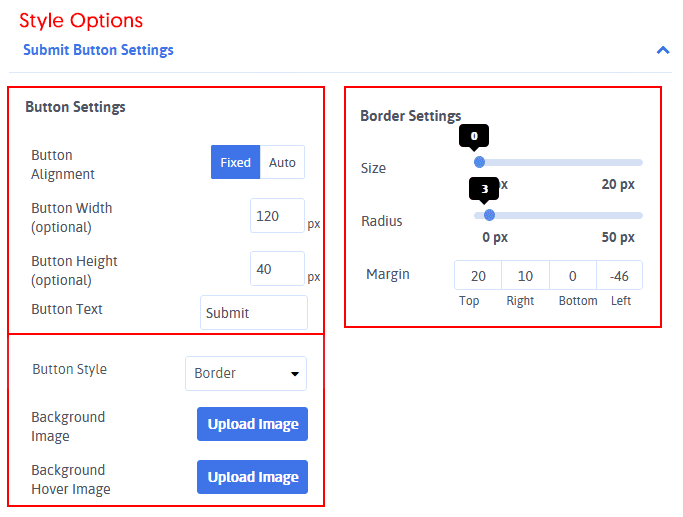
Task: Open Submit Button Settings section header
Action: 98,50
